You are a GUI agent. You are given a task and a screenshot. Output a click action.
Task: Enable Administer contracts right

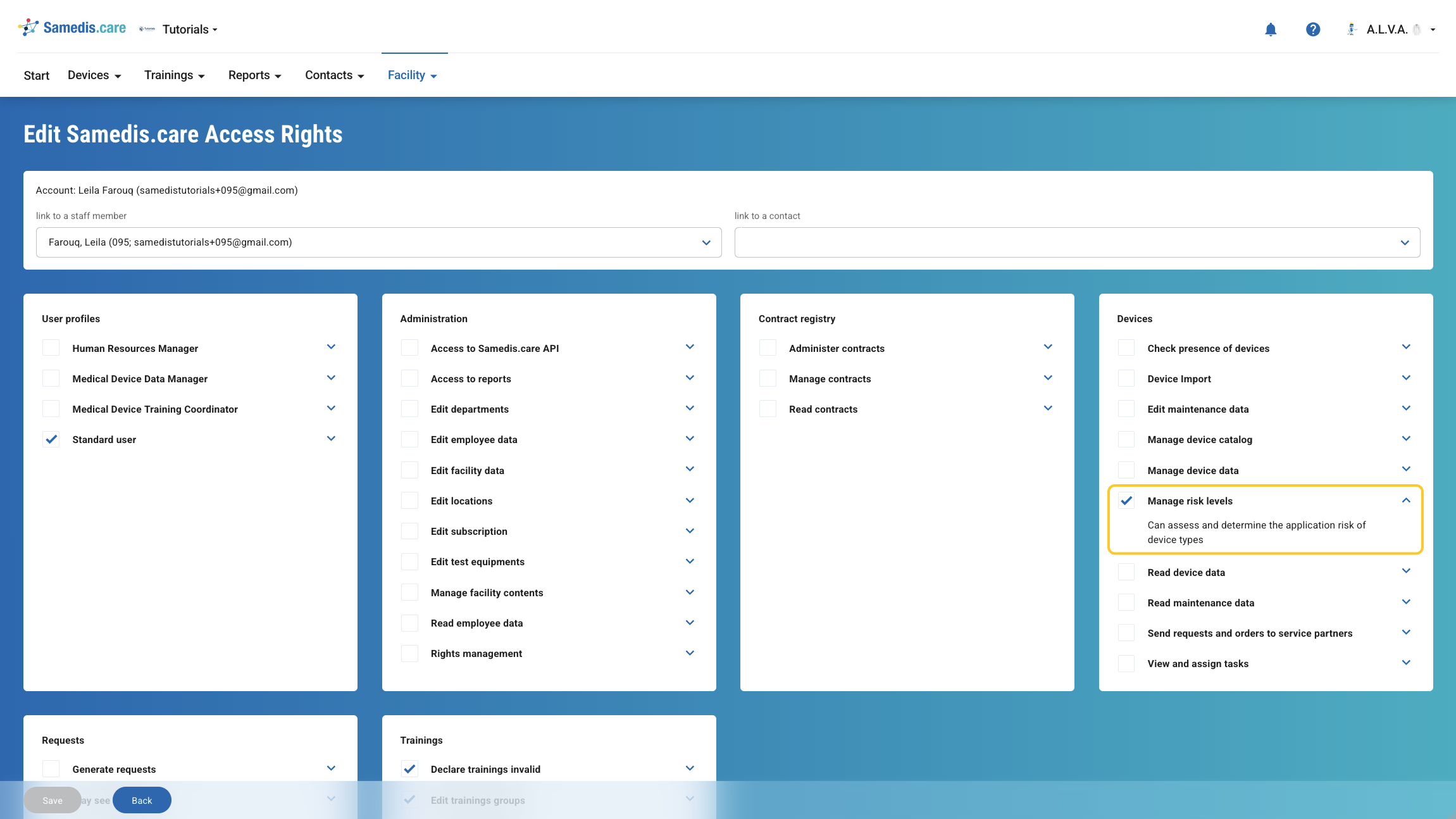[768, 347]
